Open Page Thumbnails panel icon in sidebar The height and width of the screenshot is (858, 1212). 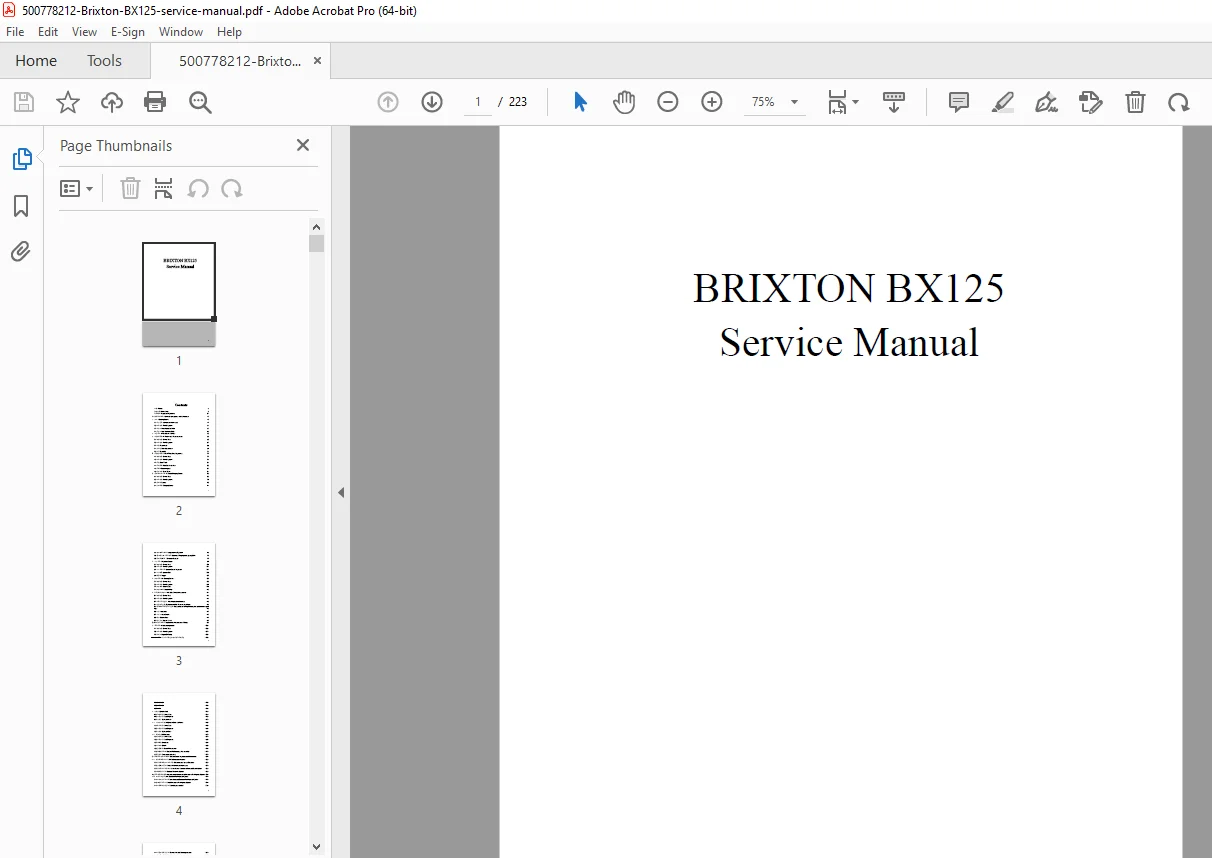tap(21, 159)
